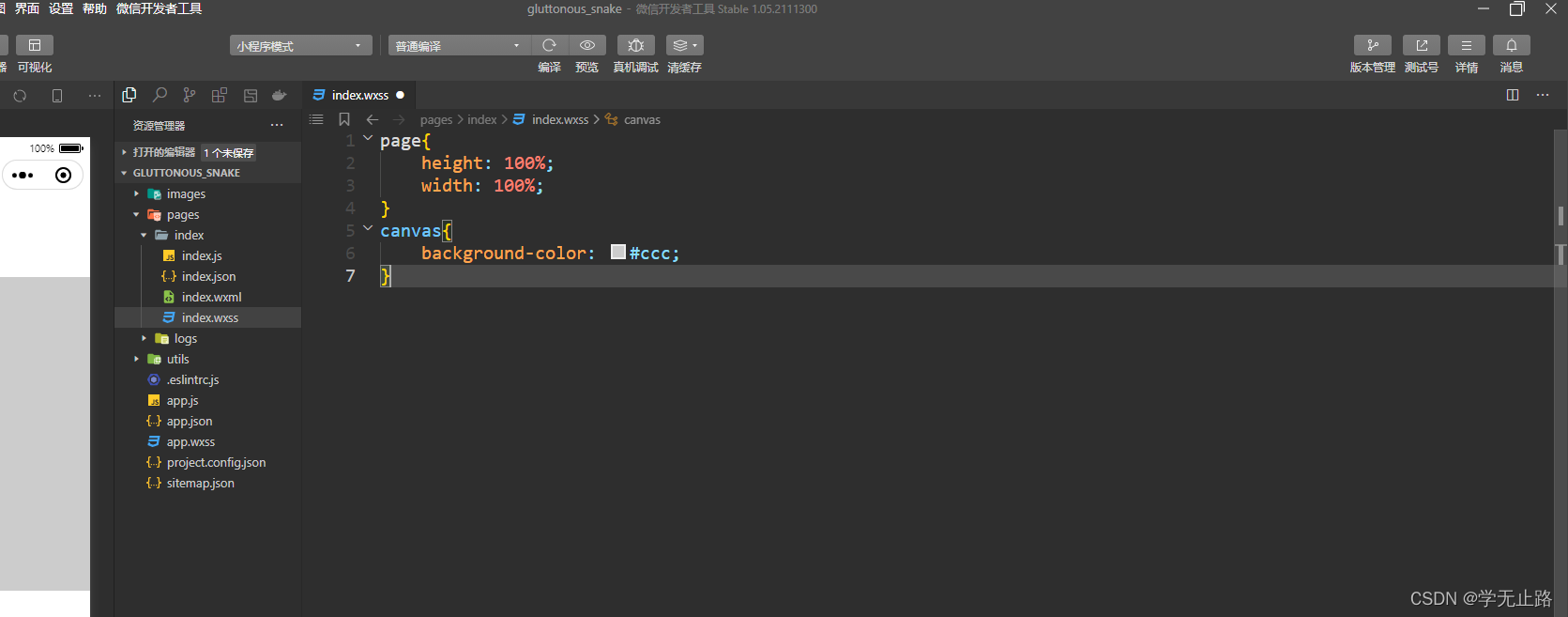The image size is (1568, 617).
Task: Click the test account icon
Action: click(1422, 45)
